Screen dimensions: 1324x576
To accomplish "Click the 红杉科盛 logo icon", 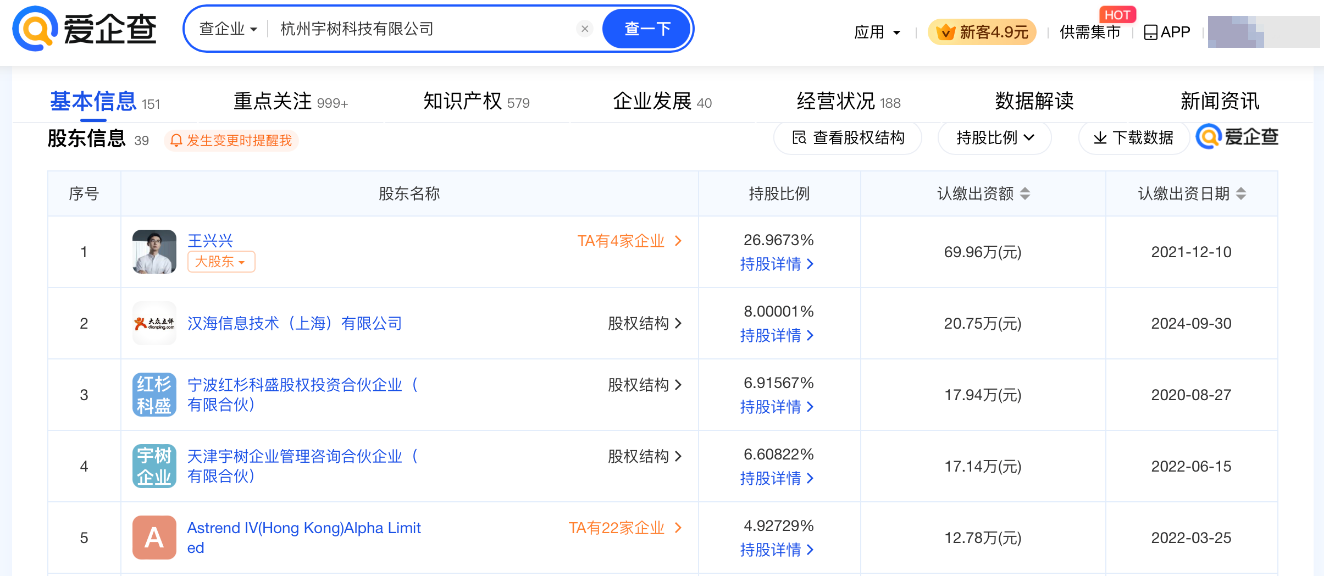I will [154, 395].
